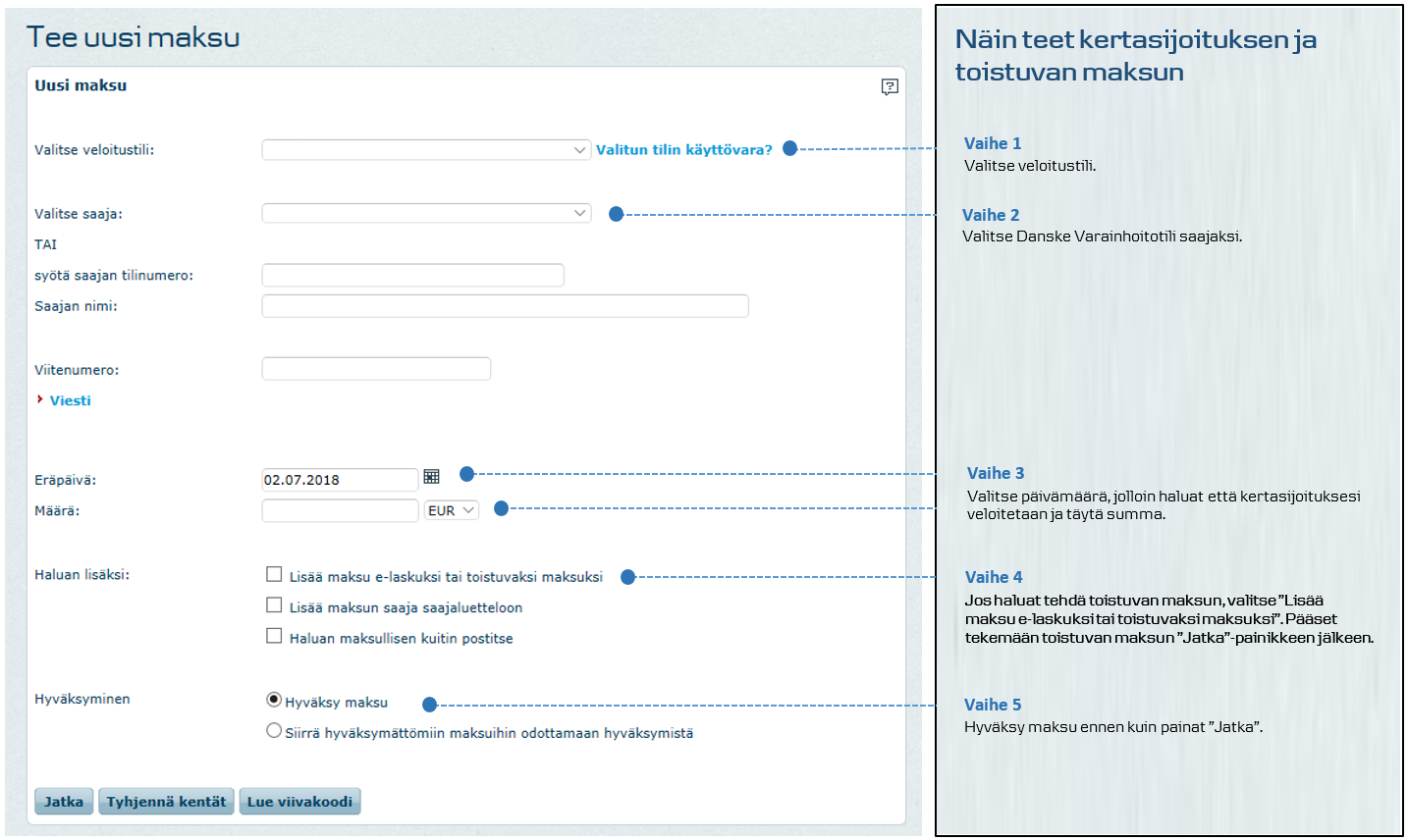Image resolution: width=1408 pixels, height=840 pixels.
Task: Choose 'Siirrä hyväksymättömiin maksuihin' radio option
Action: [x=274, y=731]
